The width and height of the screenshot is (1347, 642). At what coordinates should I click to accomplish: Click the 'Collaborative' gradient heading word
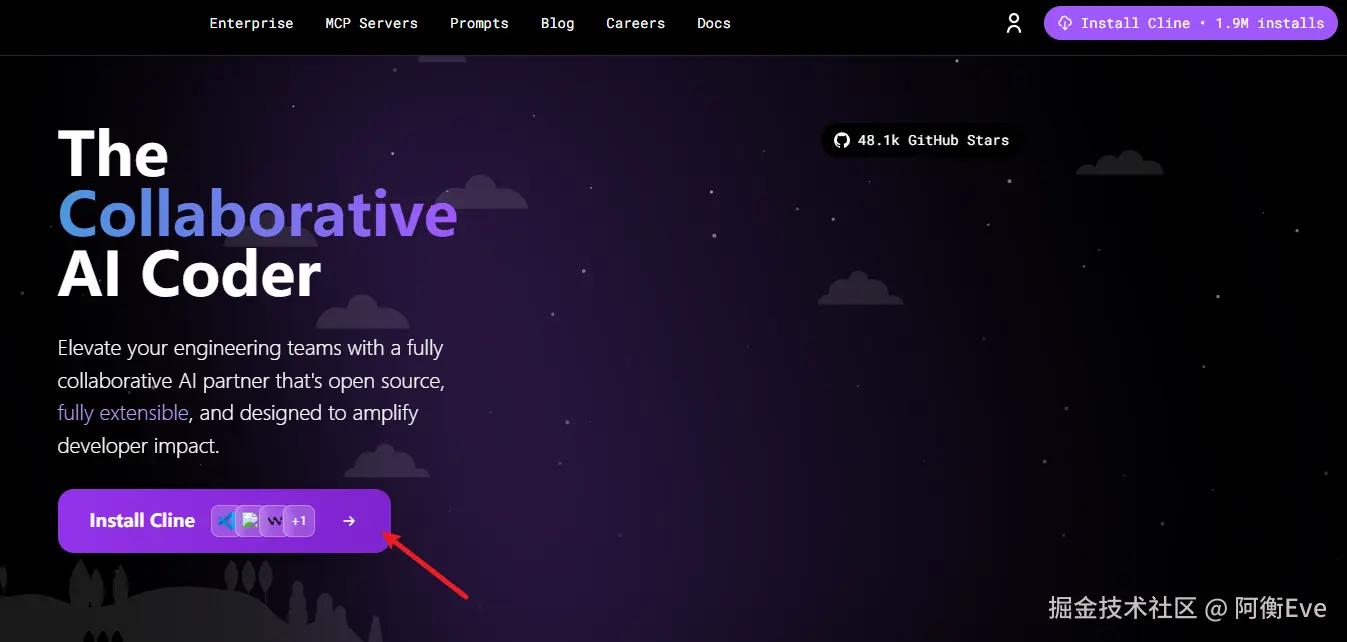[x=258, y=214]
